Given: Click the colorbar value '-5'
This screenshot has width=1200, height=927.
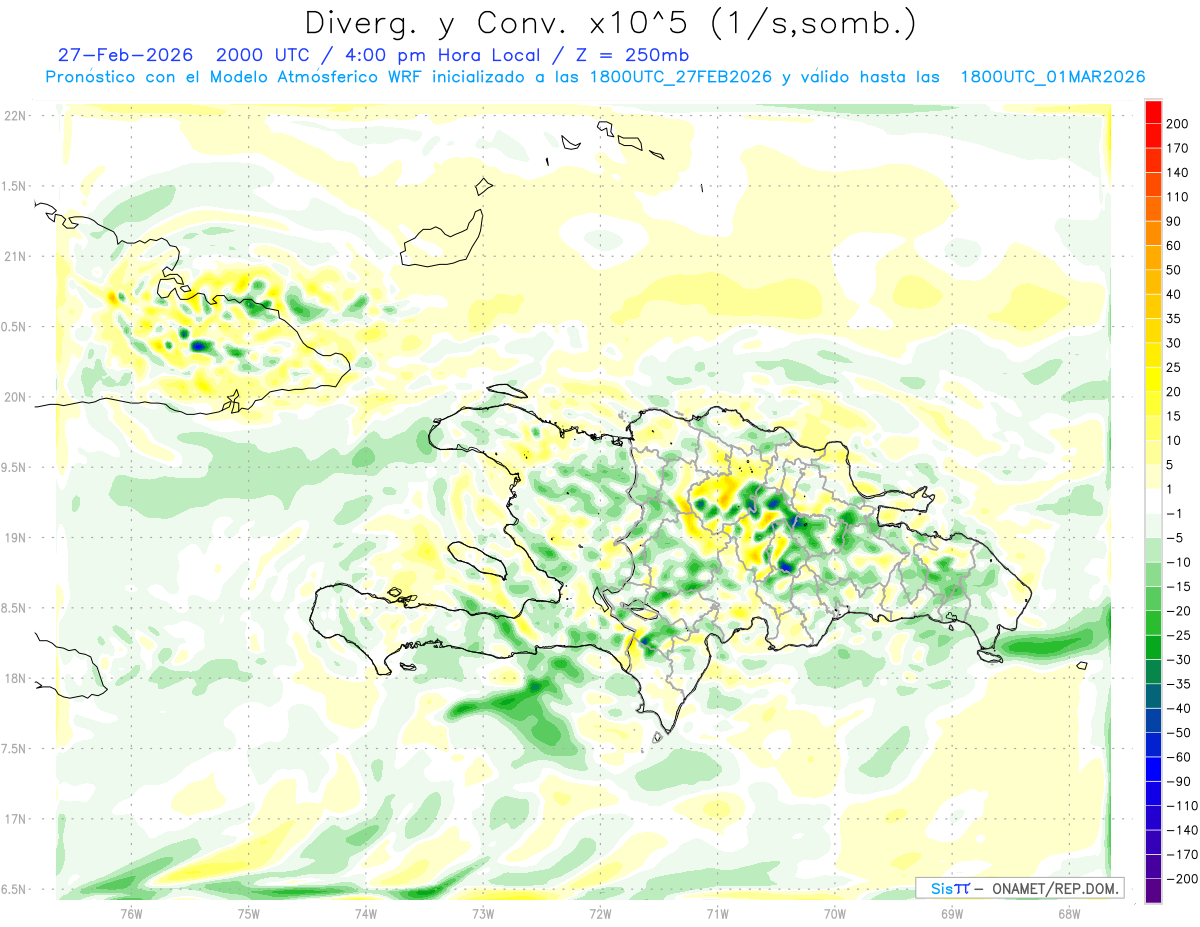Looking at the screenshot, I should tap(1175, 538).
